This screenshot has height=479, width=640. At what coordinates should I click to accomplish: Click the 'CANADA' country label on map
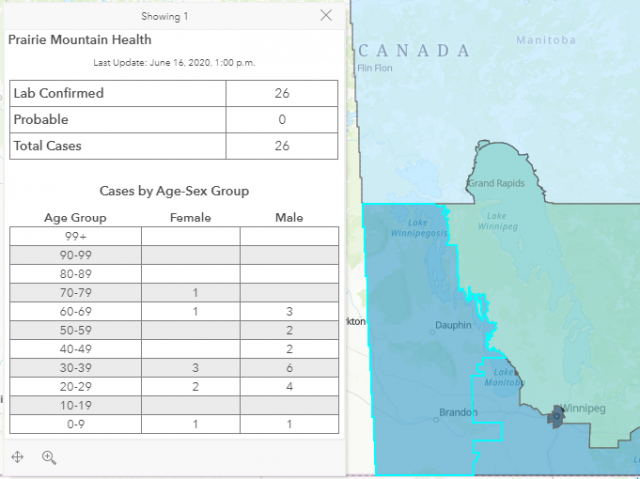click(414, 51)
